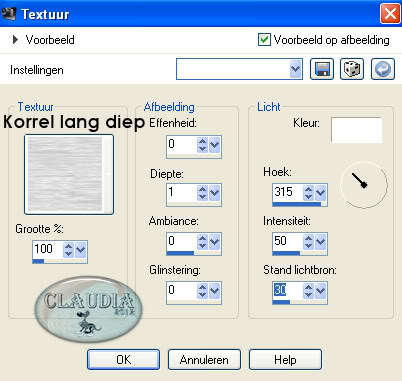This screenshot has width=402, height=381.
Task: Open the Hoek slider dropdown
Action: coord(320,193)
